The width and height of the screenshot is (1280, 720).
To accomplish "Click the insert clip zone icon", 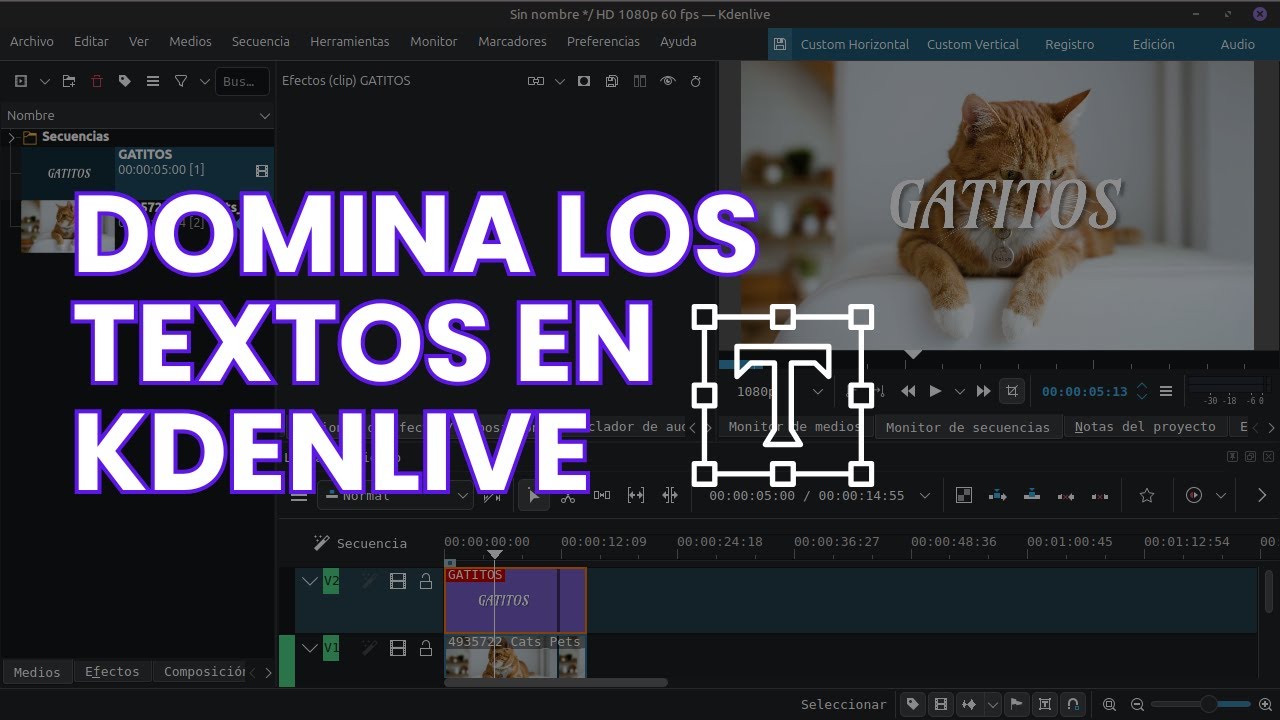I will click(x=997, y=495).
